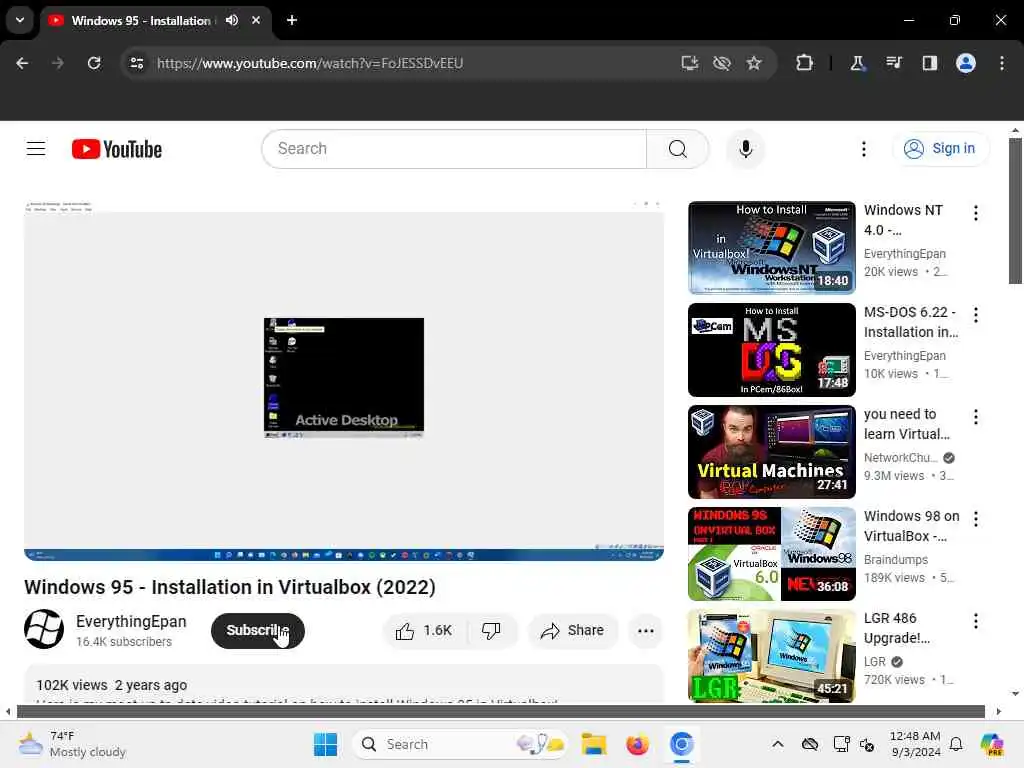Dislike the video with thumbs down

[x=491, y=631]
